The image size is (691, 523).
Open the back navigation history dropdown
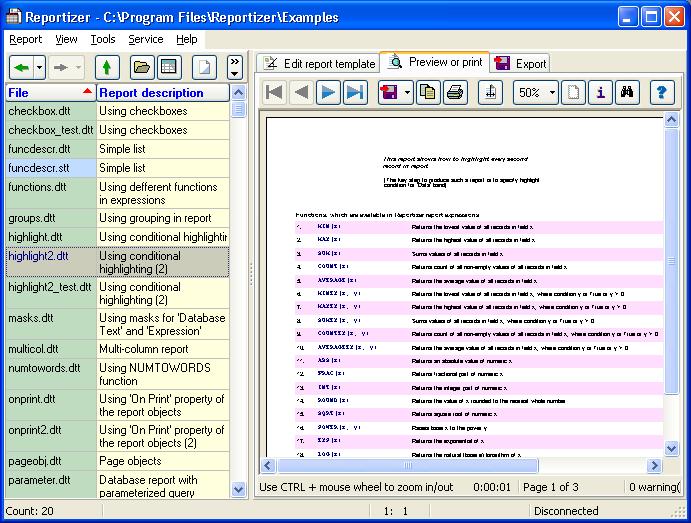(40, 67)
